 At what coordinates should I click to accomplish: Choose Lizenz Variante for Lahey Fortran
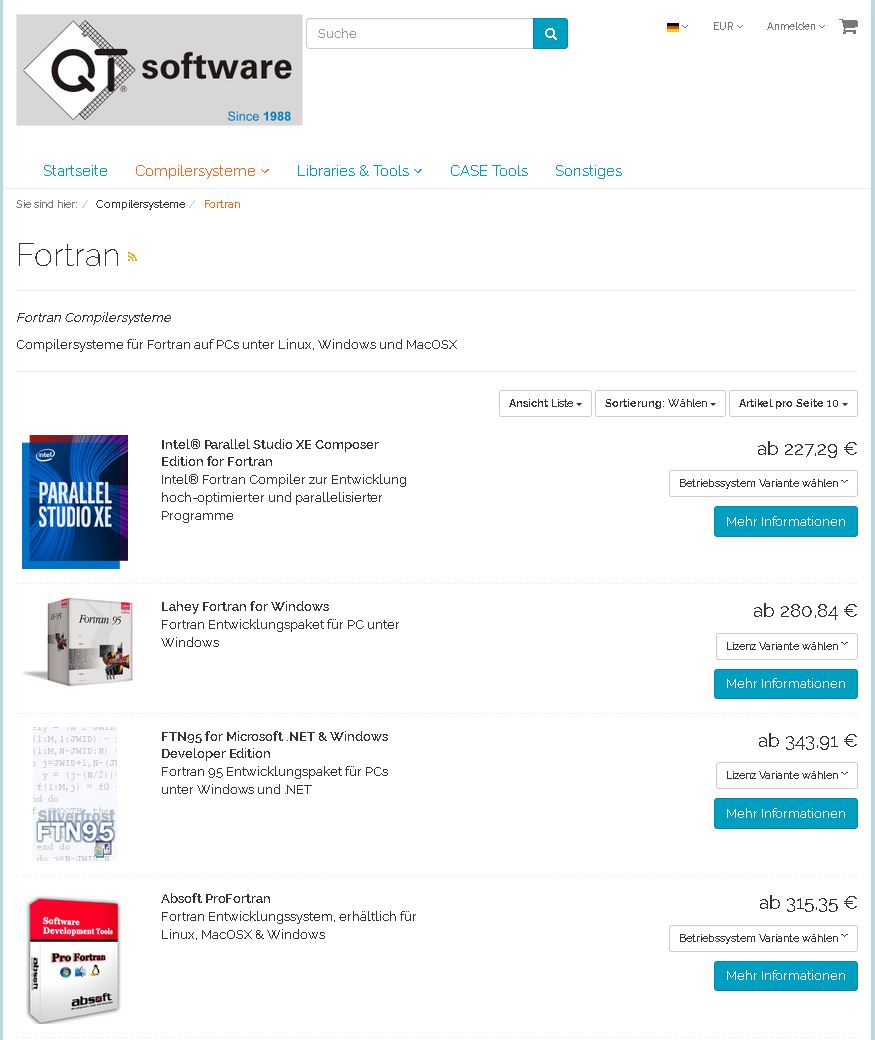pos(786,646)
